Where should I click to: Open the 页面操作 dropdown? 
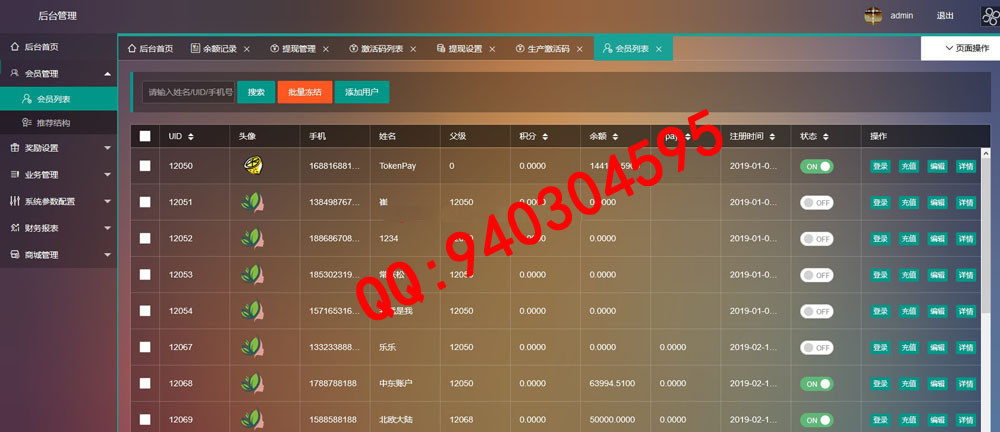pos(959,48)
